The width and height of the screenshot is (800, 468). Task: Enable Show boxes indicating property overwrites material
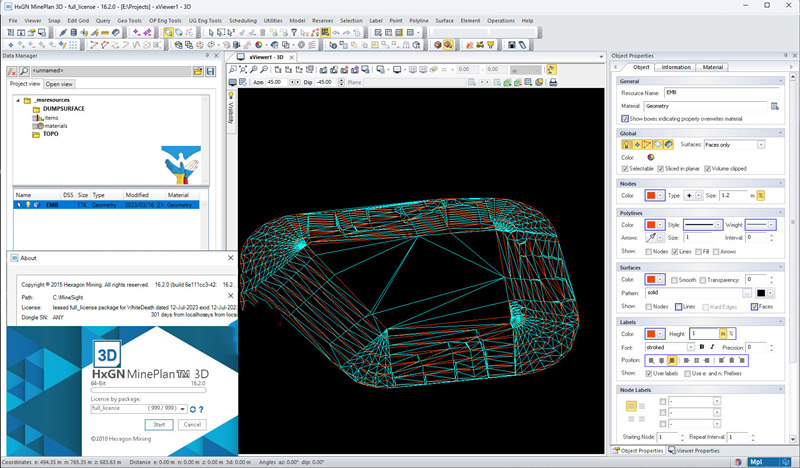pos(625,119)
